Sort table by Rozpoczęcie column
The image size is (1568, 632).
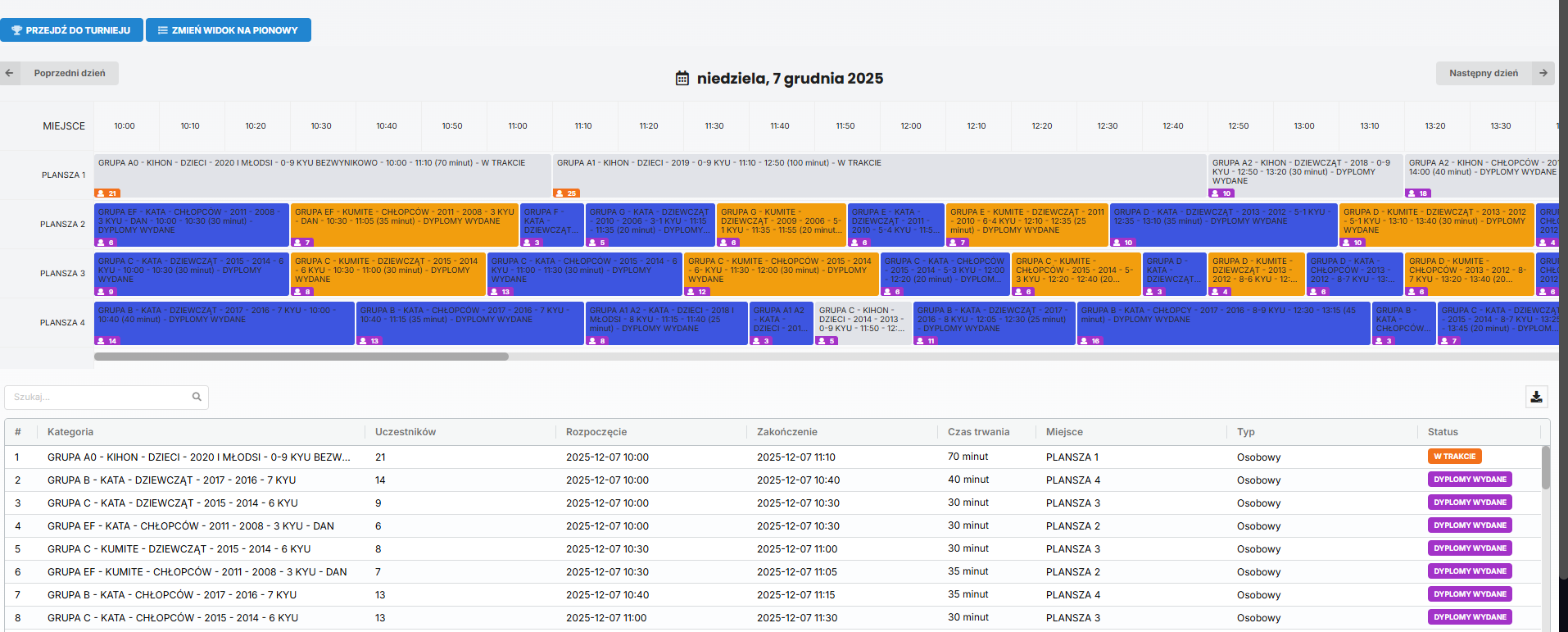[x=596, y=432]
